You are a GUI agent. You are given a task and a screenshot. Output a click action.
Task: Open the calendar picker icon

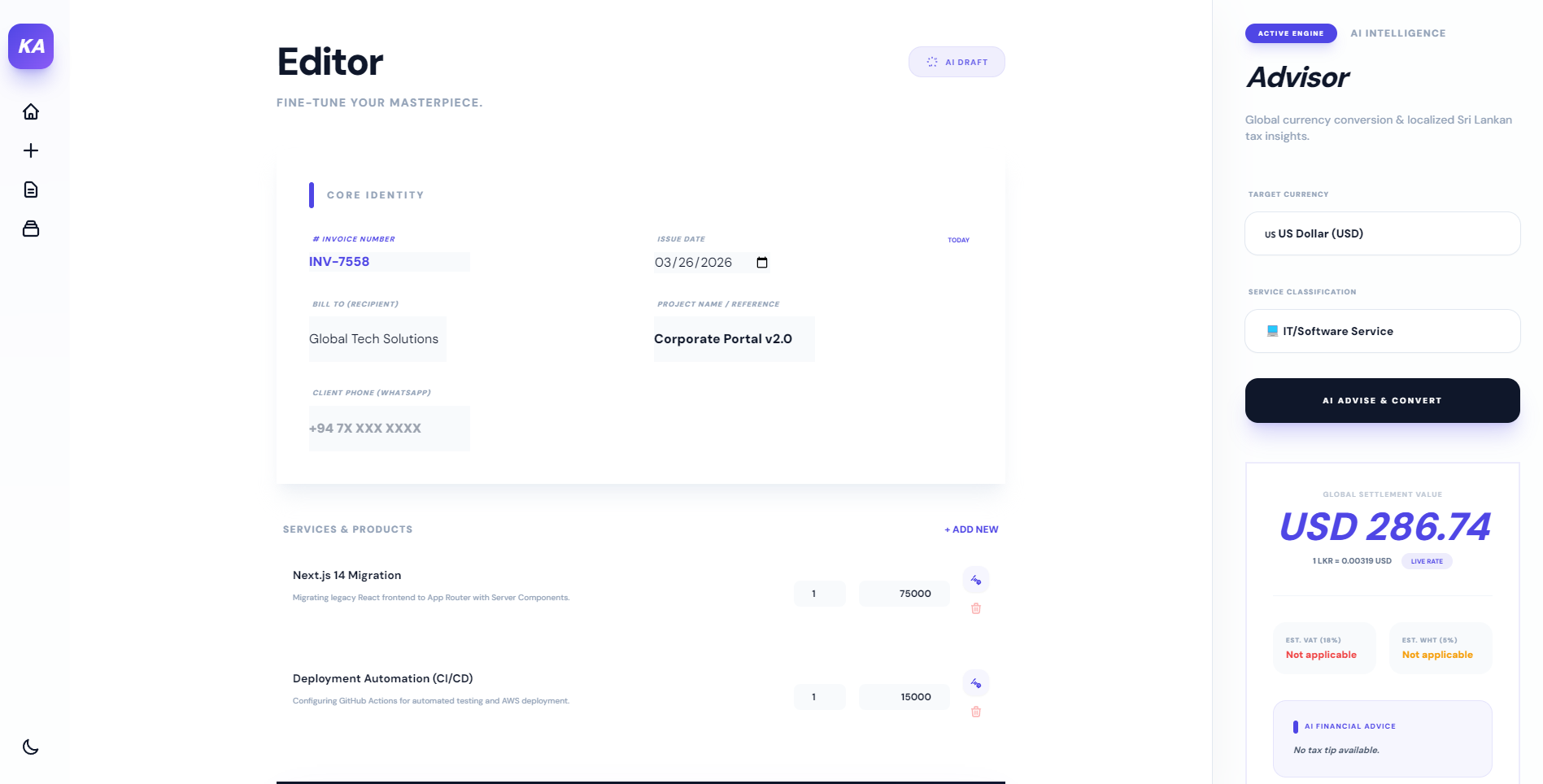point(762,263)
